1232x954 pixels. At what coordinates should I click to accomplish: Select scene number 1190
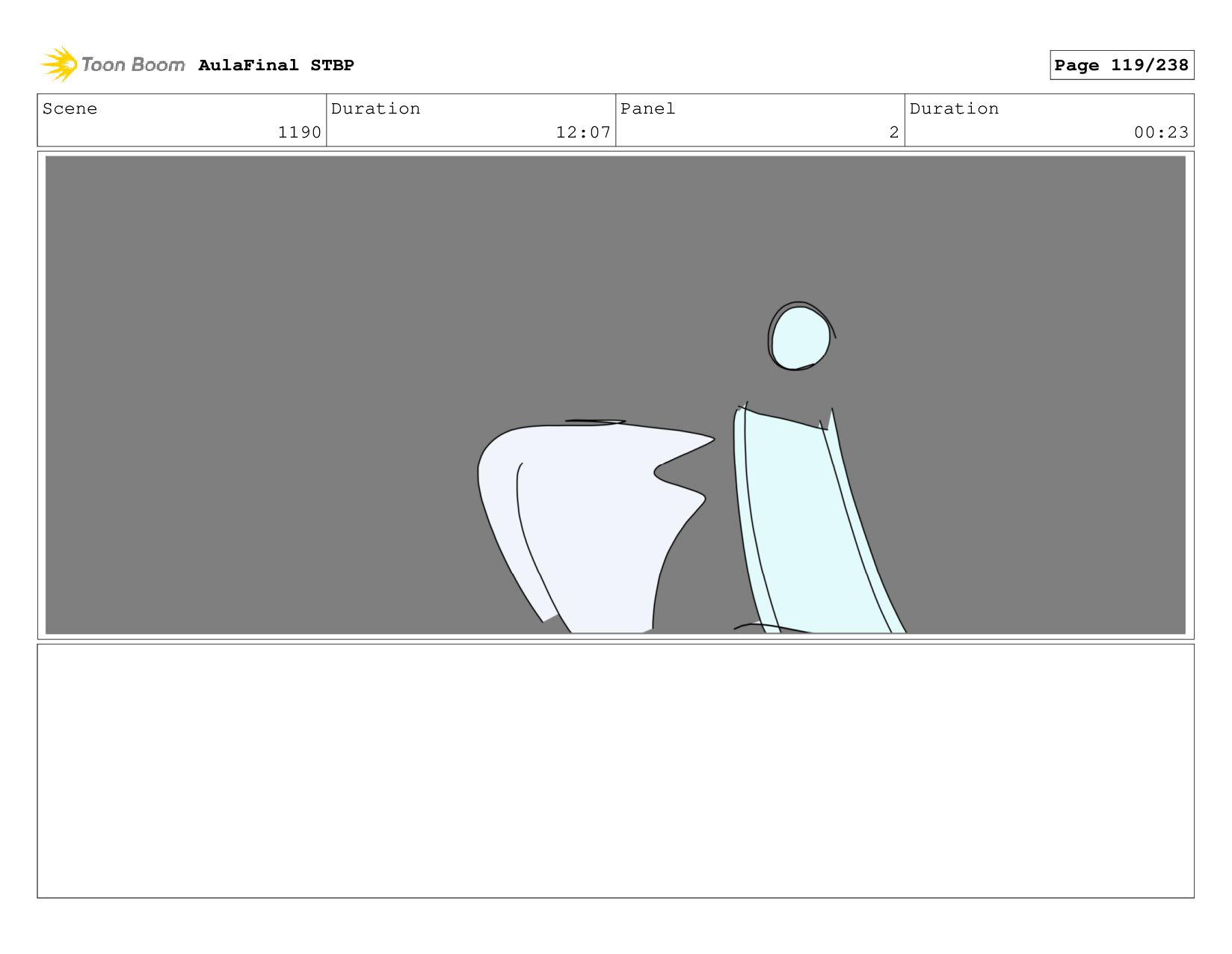(299, 132)
